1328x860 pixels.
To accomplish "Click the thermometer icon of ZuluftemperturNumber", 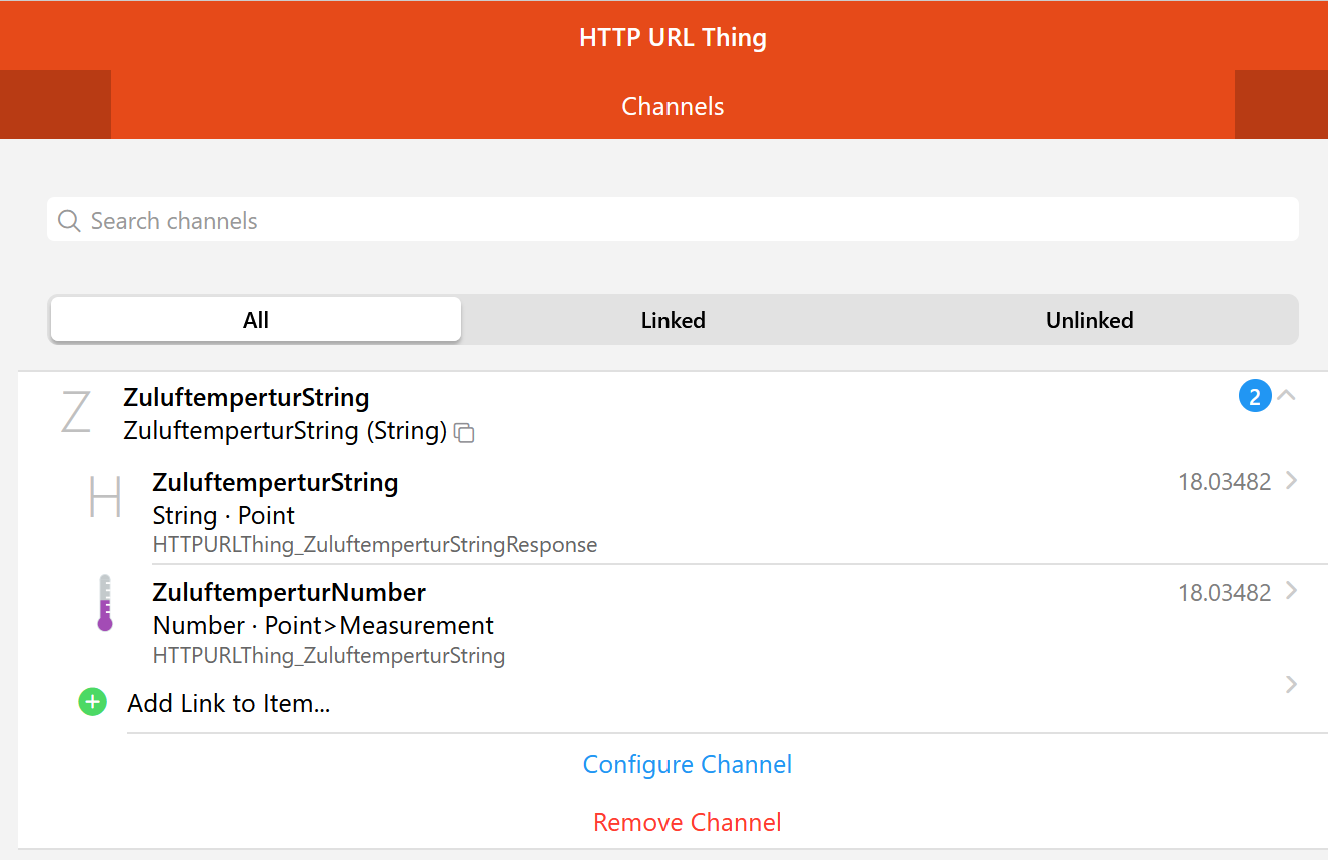I will coord(105,603).
